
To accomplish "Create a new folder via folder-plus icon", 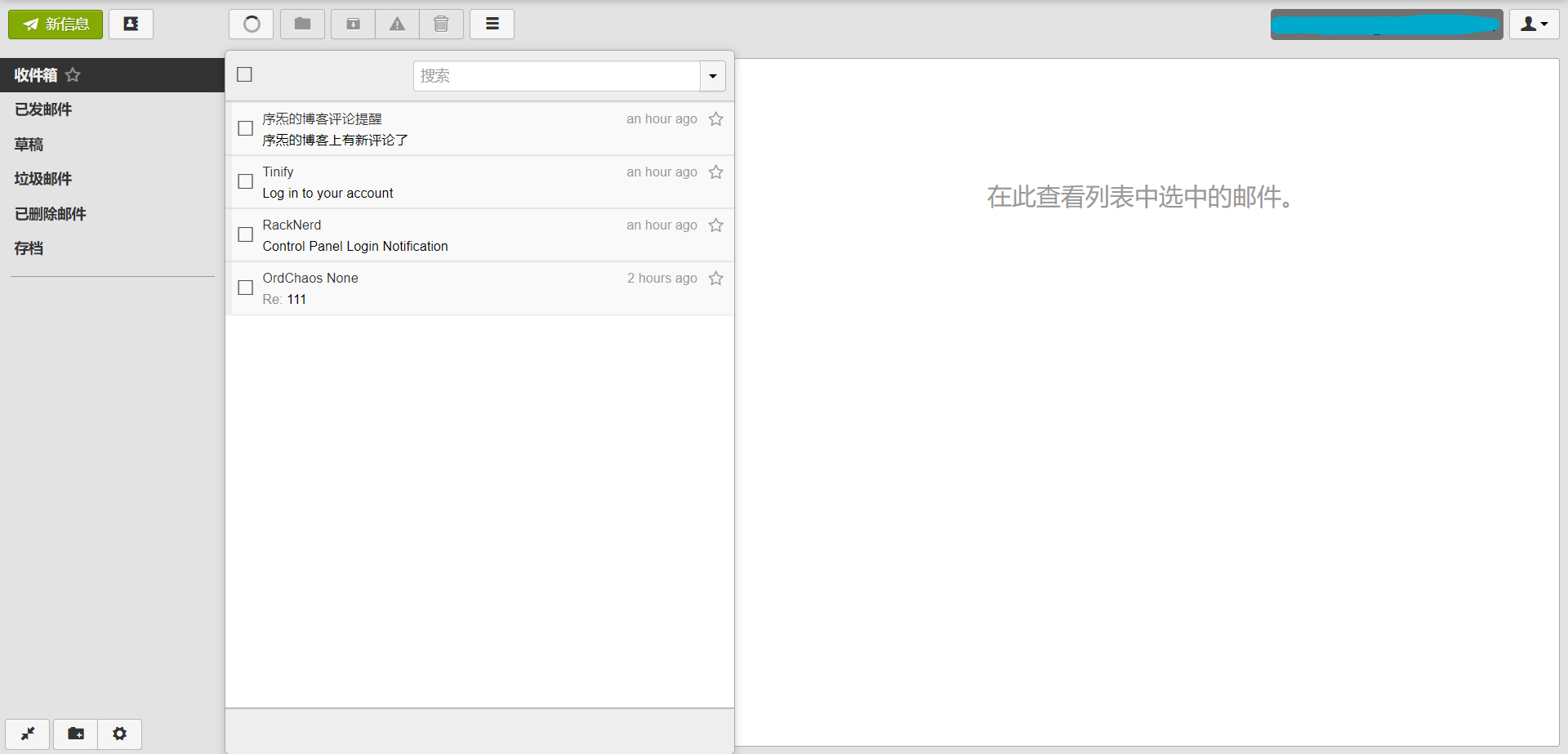I will coord(76,734).
